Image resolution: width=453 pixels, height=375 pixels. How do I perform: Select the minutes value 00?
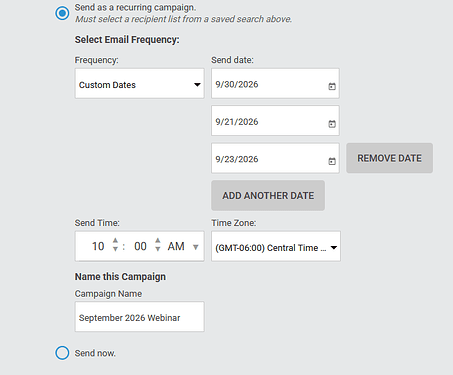(140, 246)
